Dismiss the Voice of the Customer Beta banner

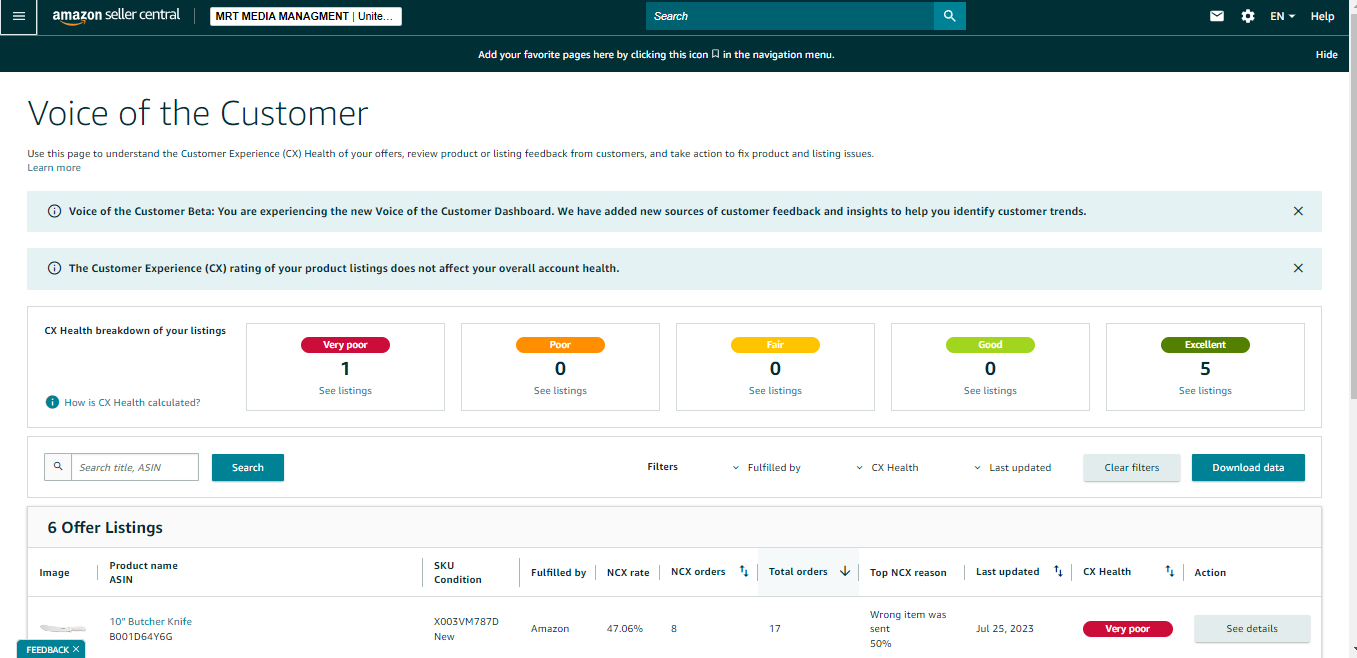(x=1298, y=211)
